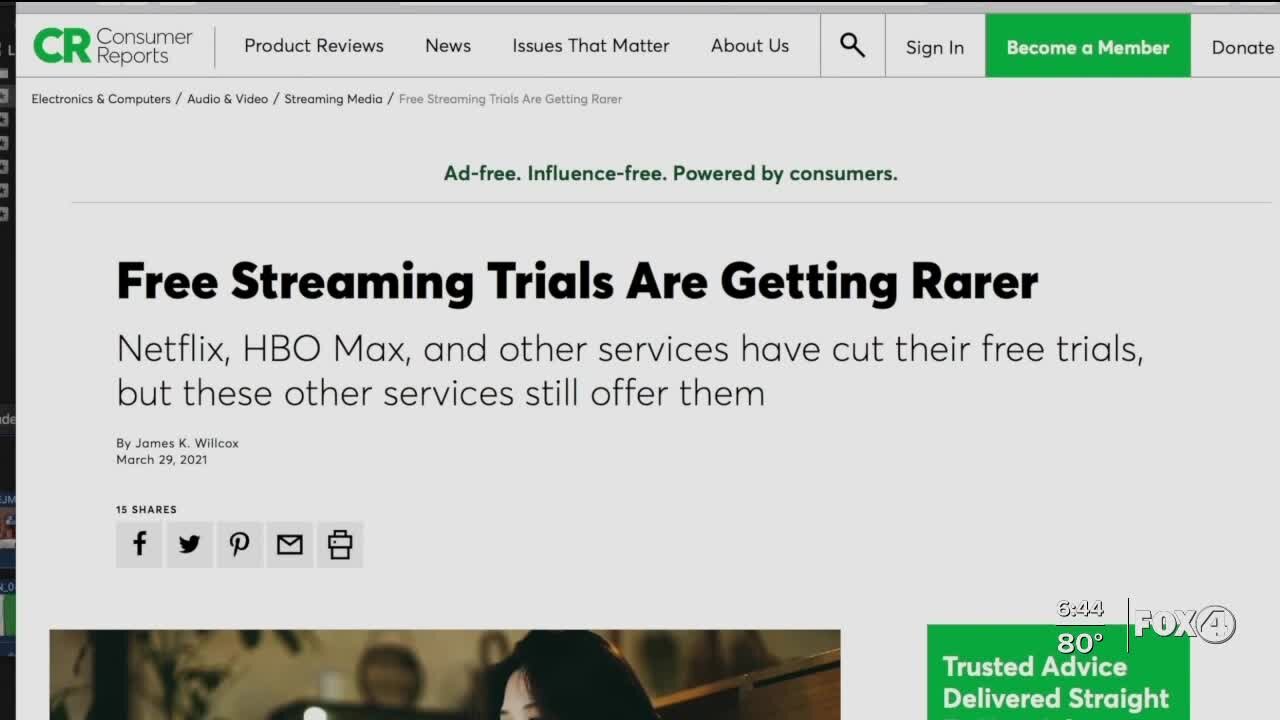Email this article via envelope icon

[289, 544]
